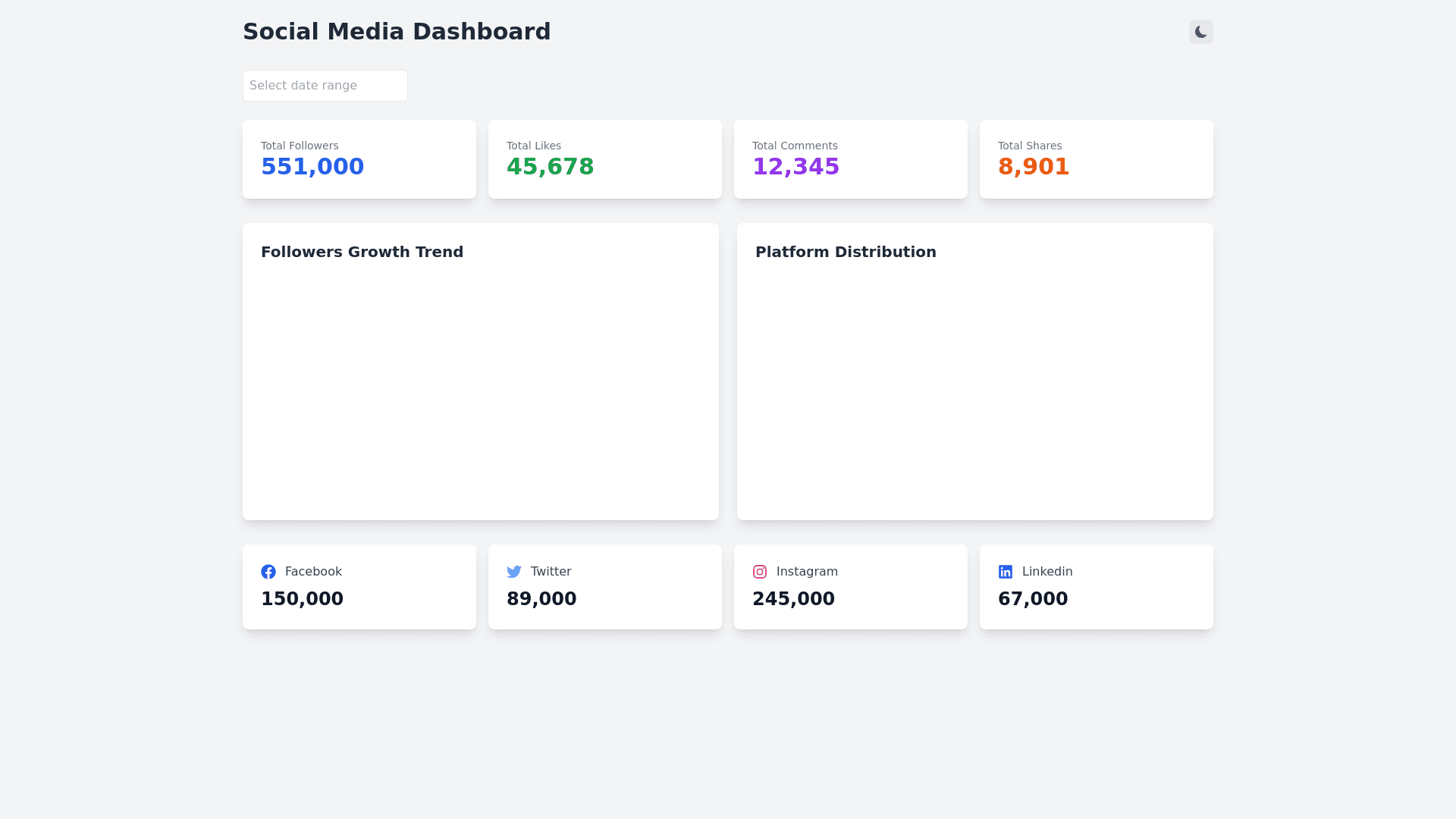
Task: Select the Total Shares card
Action: [x=1096, y=159]
